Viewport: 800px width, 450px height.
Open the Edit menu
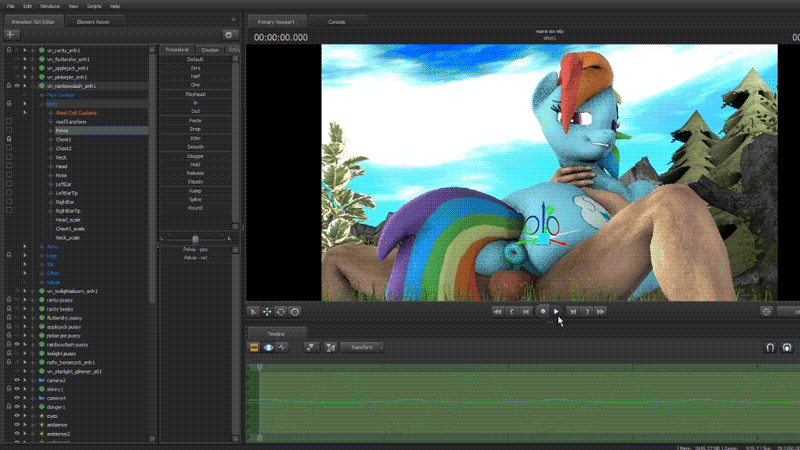(x=28, y=6)
